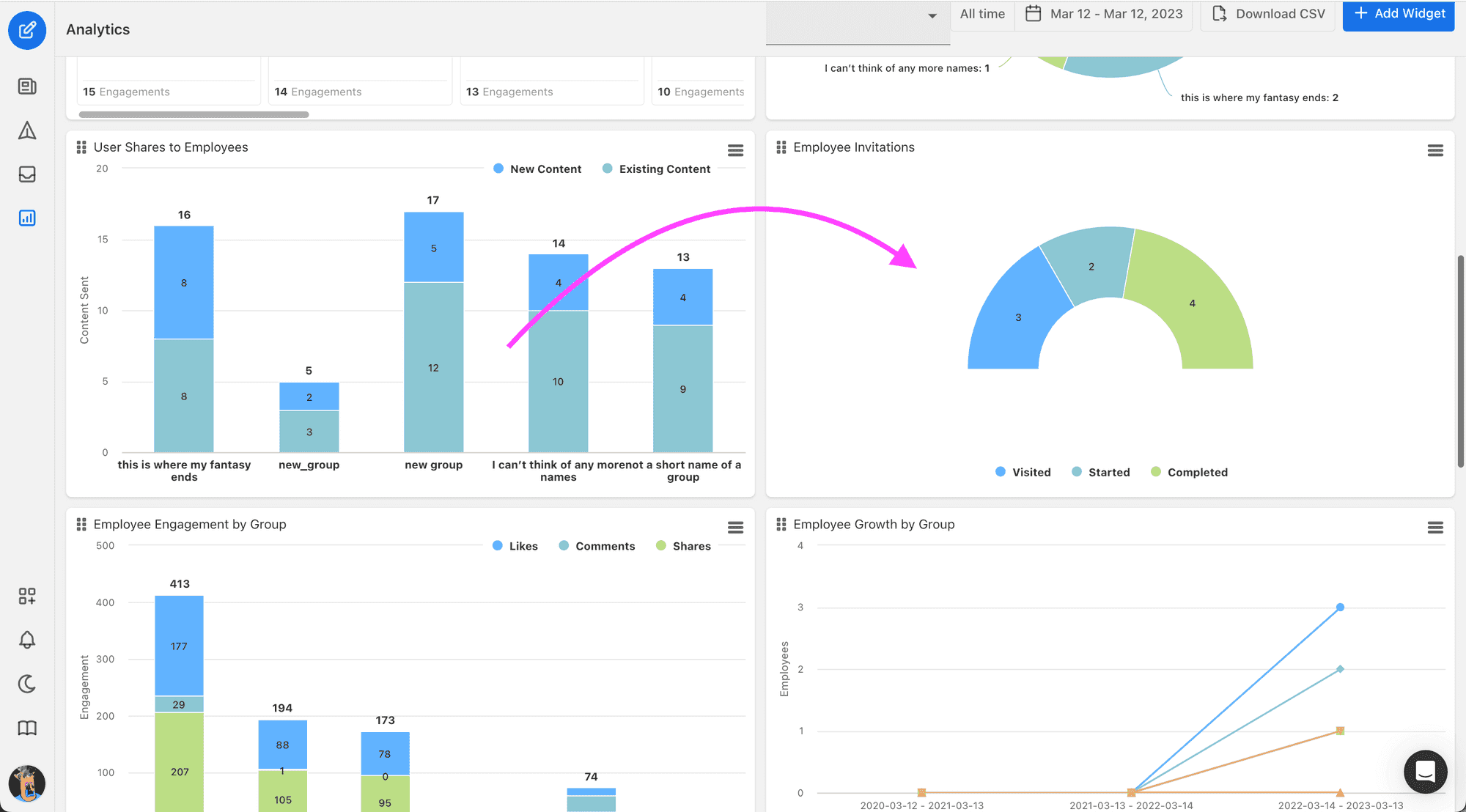Click the Started segment with value 2
Image resolution: width=1466 pixels, height=812 pixels.
[1091, 267]
